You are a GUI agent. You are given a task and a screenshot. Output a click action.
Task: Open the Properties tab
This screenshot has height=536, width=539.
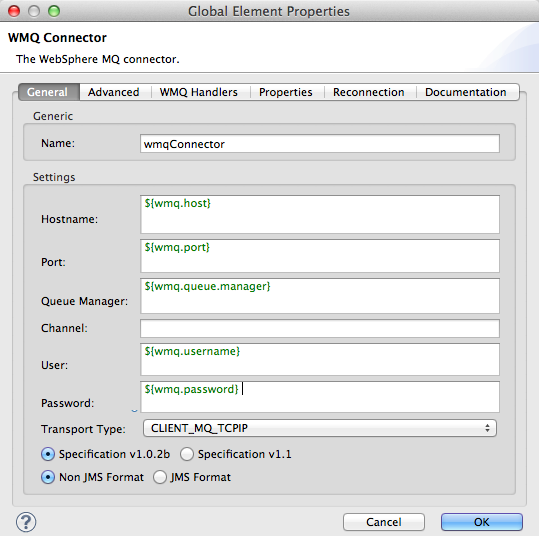point(286,92)
